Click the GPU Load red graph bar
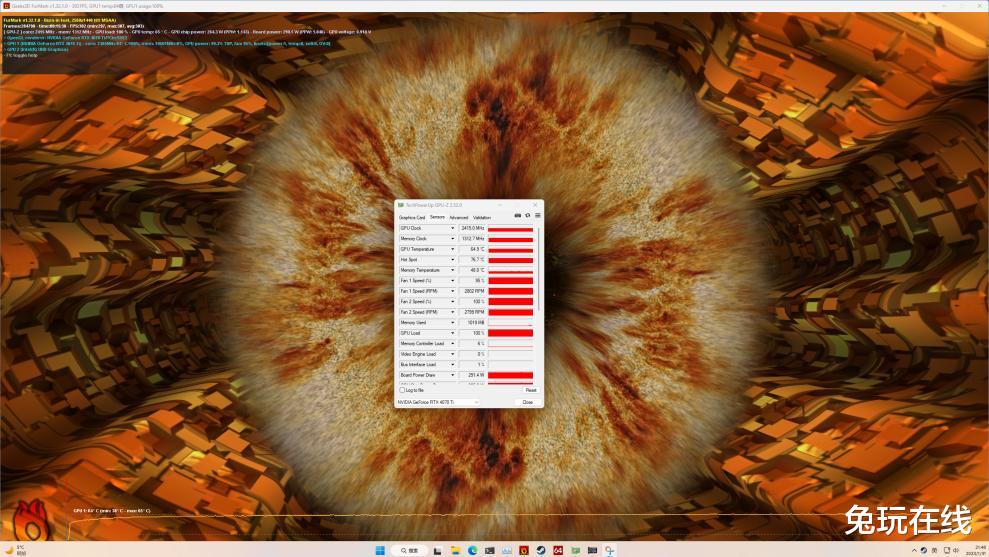Screen dimensions: 989x557 tap(510, 333)
